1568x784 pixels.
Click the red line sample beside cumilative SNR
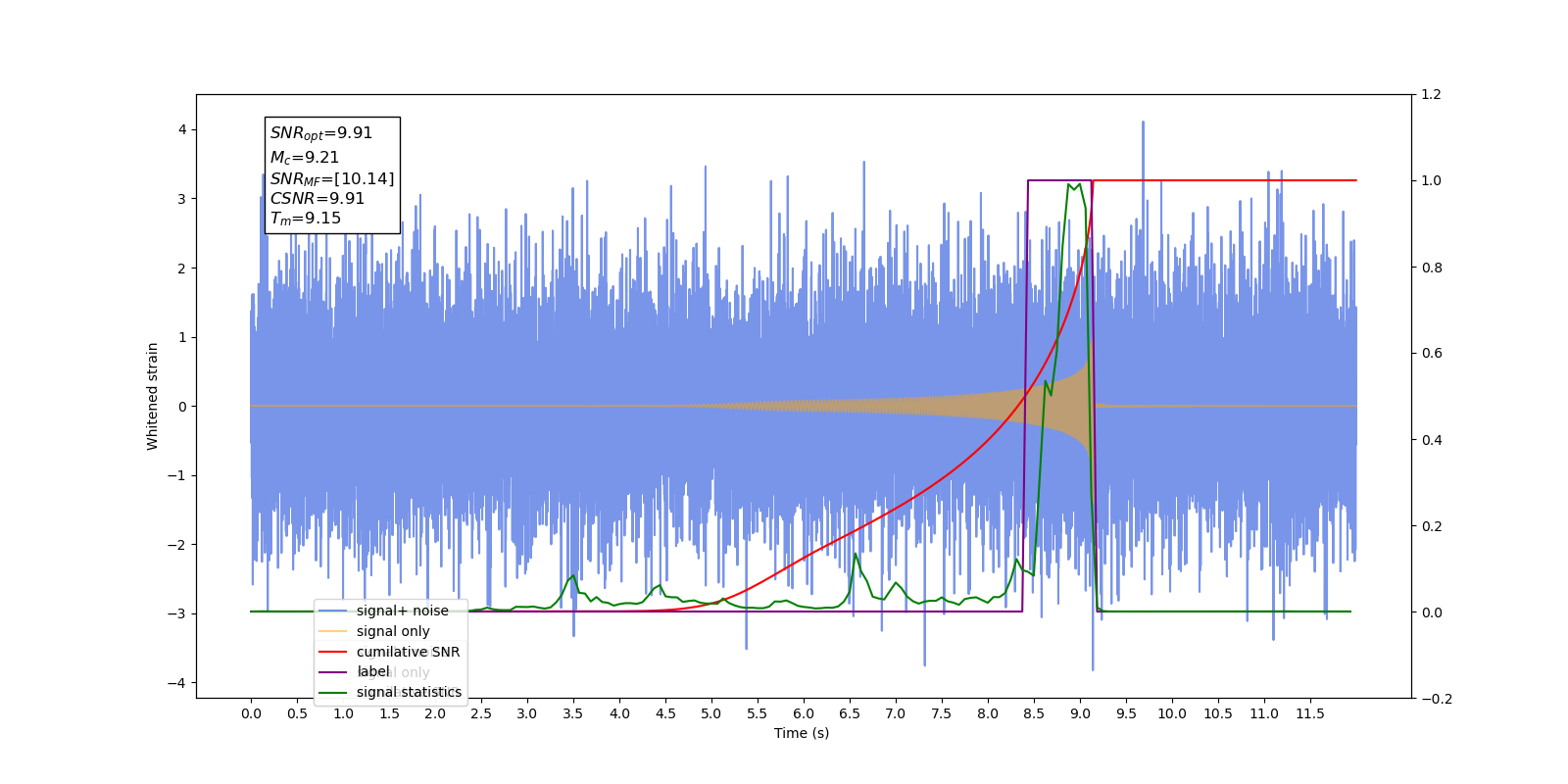(333, 652)
